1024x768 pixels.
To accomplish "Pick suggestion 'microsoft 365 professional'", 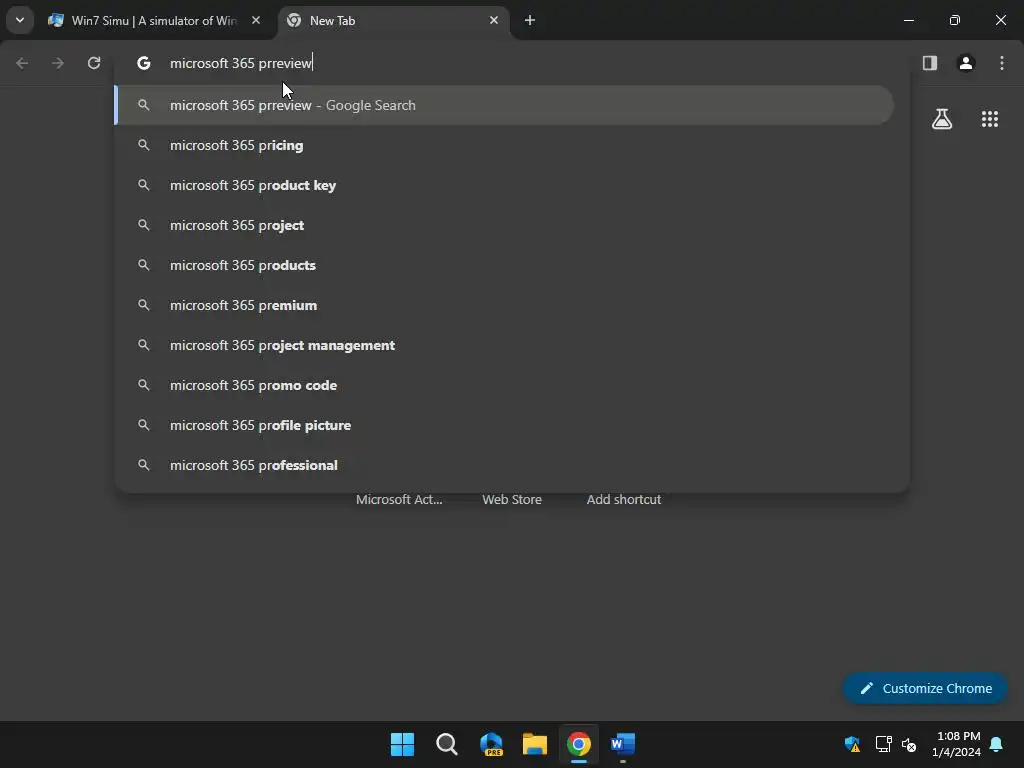I will [x=504, y=465].
